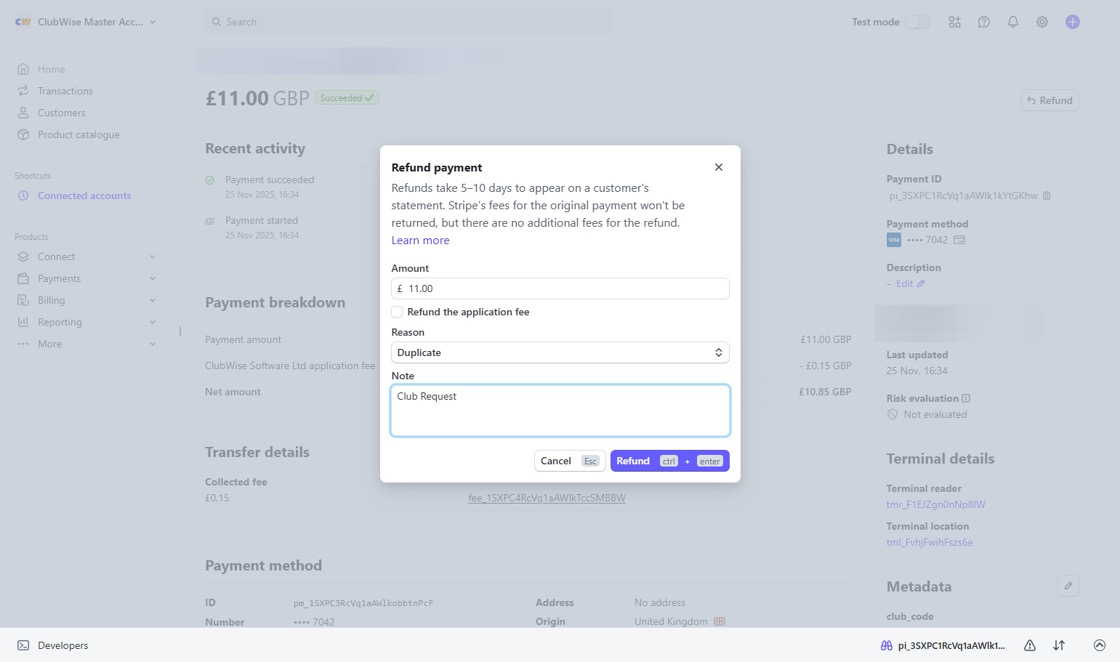Click the fee_1SXPC4RcVq1aAWIk link in Transfer details

546,498
